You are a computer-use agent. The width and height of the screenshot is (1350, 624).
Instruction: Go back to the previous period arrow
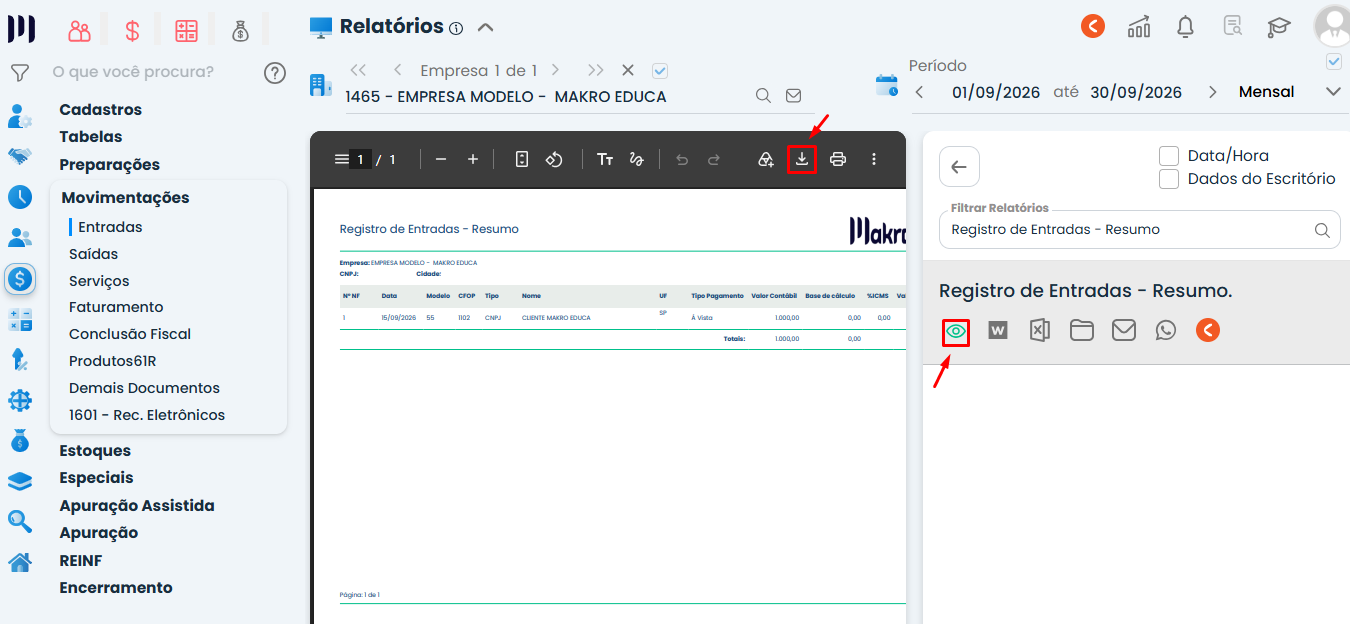click(x=919, y=92)
